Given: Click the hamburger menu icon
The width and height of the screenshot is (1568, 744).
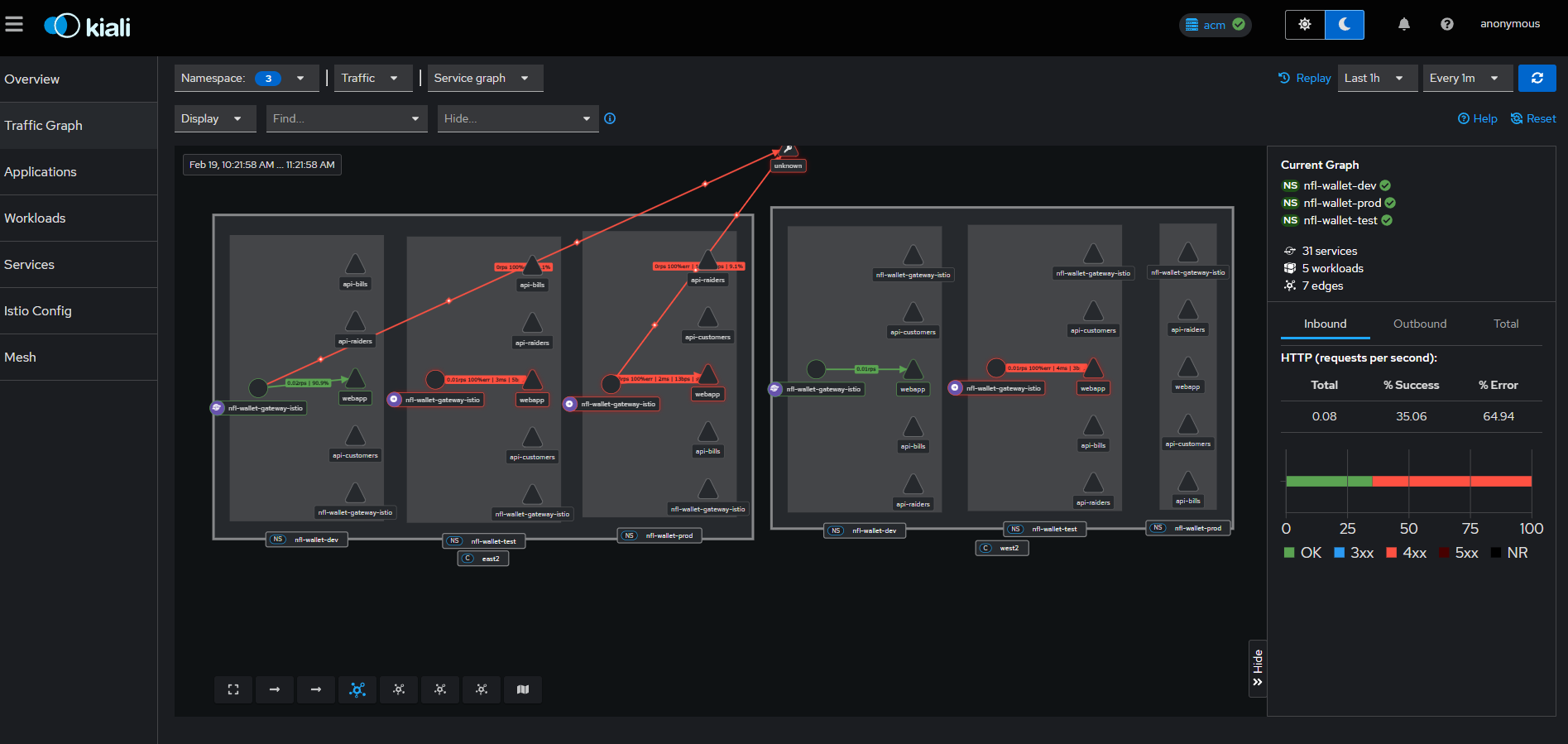Looking at the screenshot, I should click(14, 24).
